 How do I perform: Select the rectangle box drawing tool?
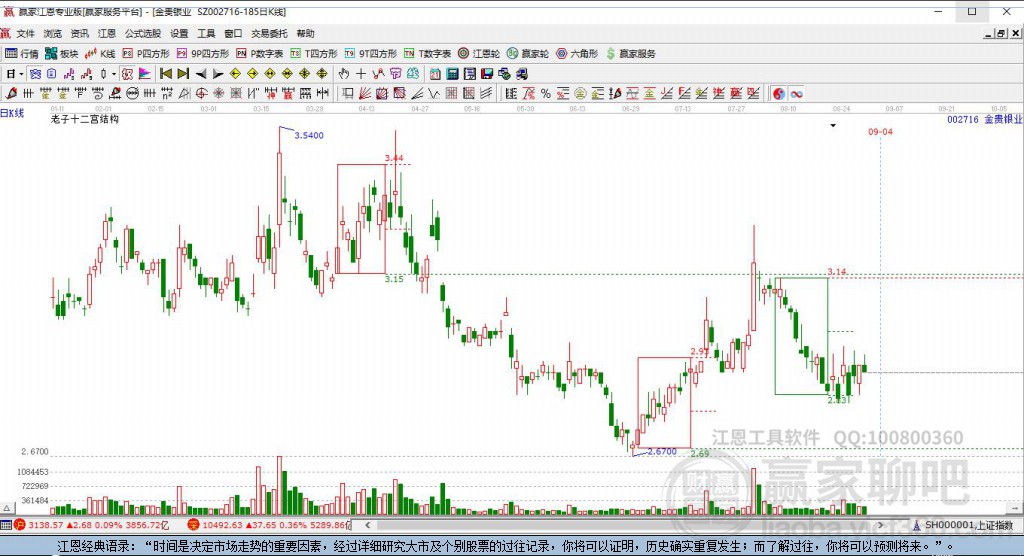[347, 93]
